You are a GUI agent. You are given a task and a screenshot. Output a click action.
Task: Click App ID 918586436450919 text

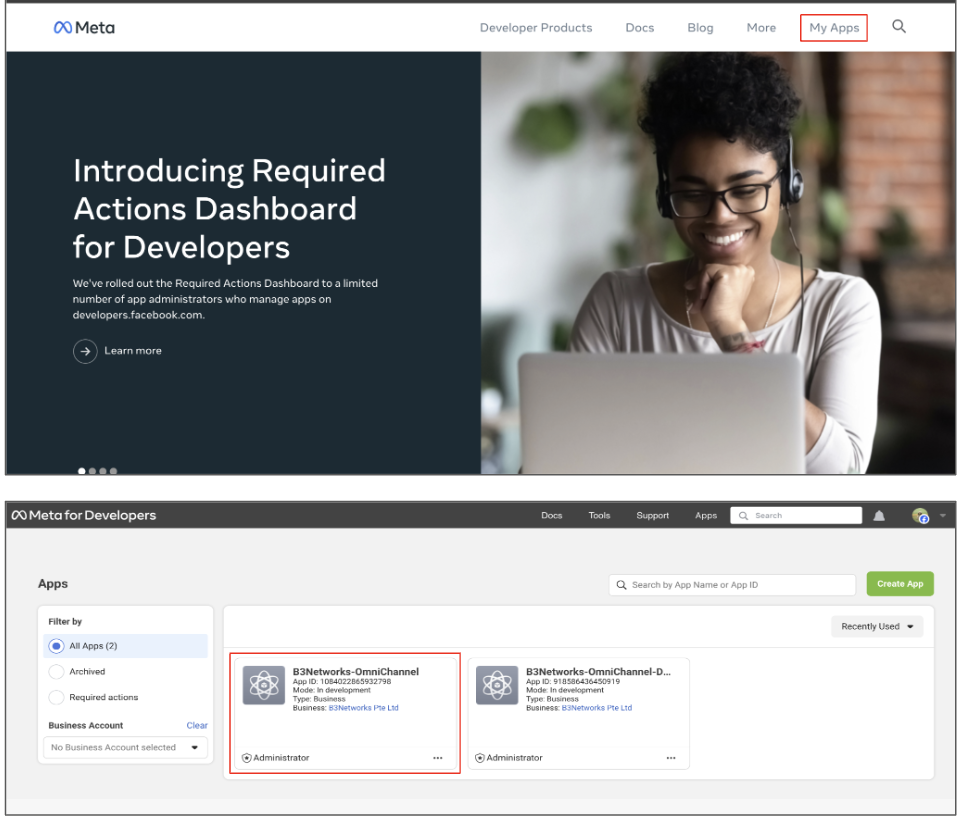coord(573,681)
